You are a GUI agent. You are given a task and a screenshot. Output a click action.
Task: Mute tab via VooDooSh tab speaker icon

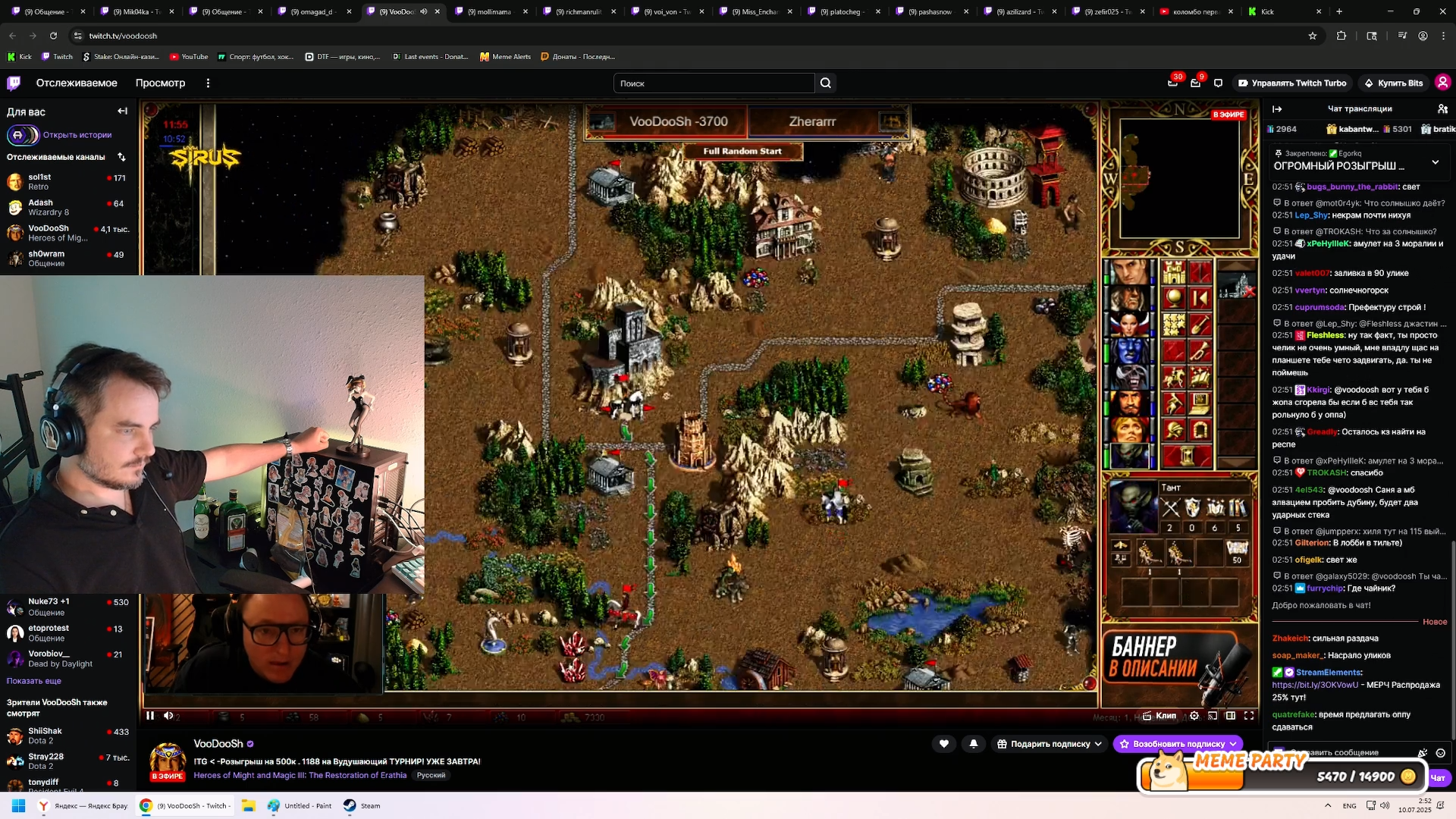424,11
